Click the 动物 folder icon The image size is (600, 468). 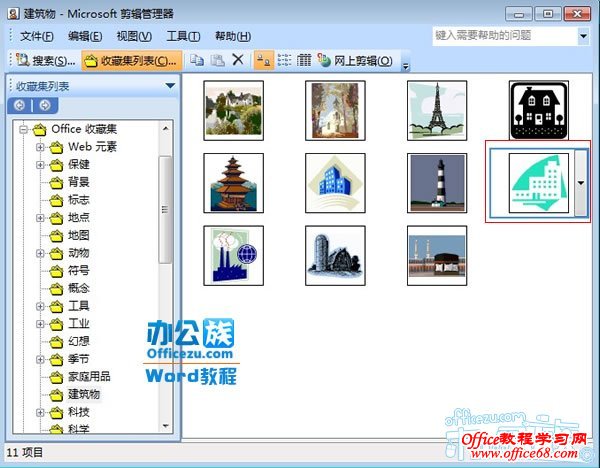click(56, 253)
